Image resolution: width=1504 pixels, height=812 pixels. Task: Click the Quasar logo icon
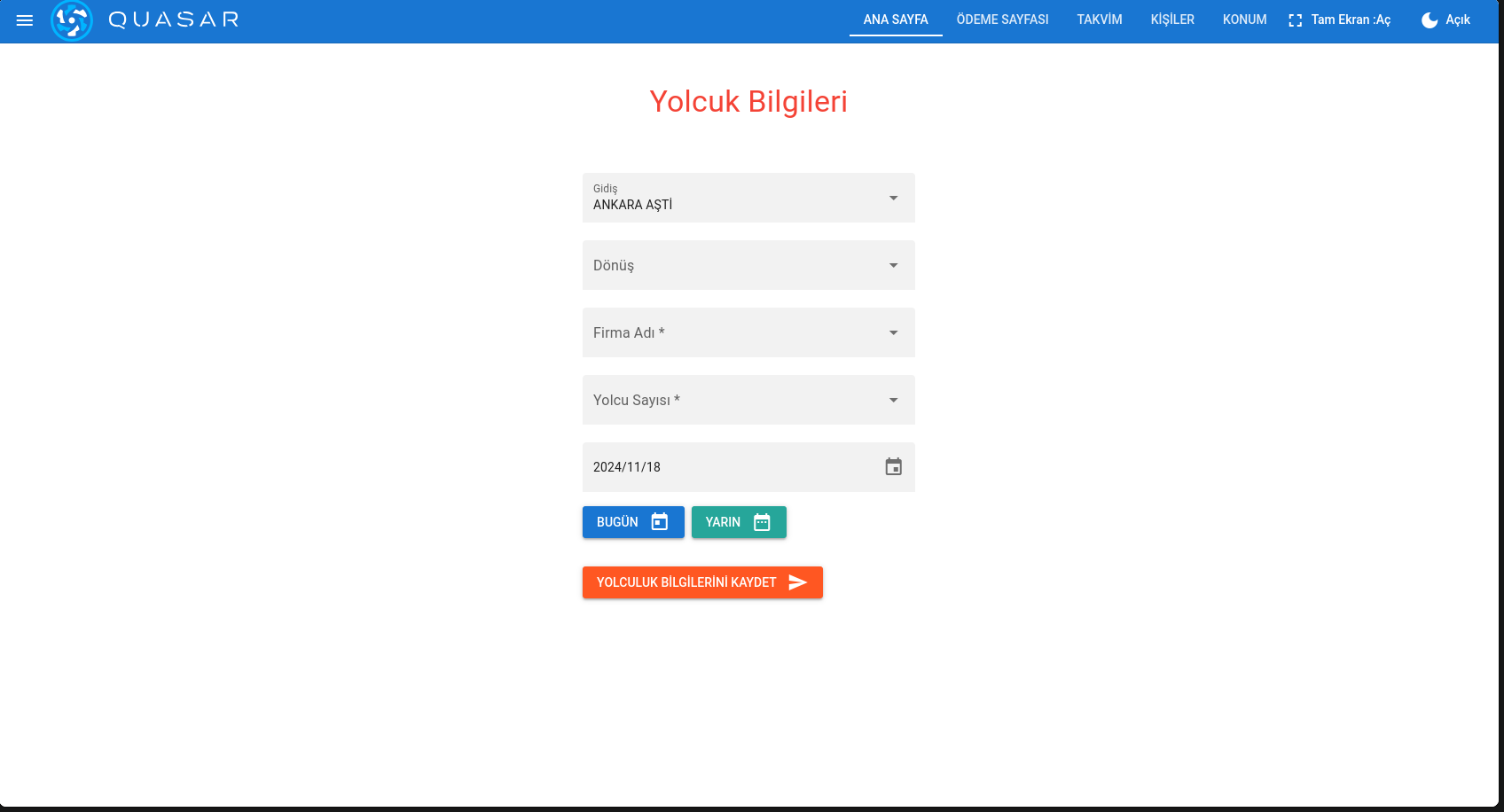(72, 20)
